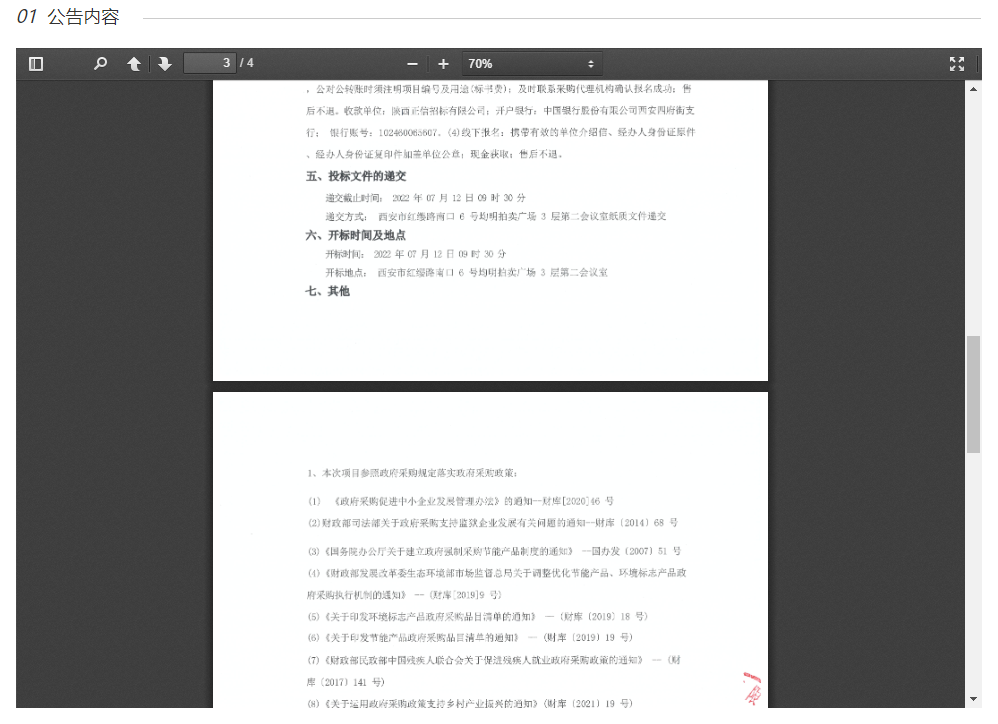Toggle the PDF sidebar panel
The width and height of the screenshot is (998, 724).
coord(36,64)
